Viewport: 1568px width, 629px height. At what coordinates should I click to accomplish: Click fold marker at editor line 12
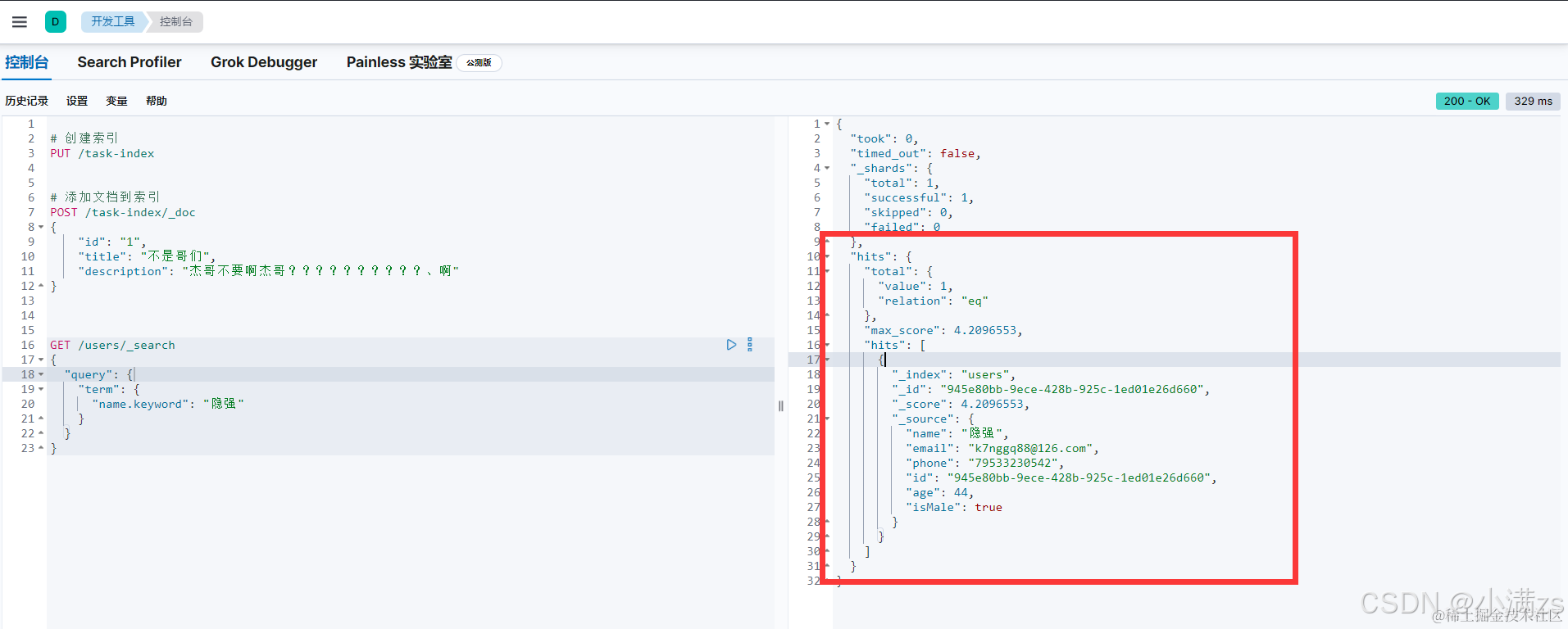(41, 286)
